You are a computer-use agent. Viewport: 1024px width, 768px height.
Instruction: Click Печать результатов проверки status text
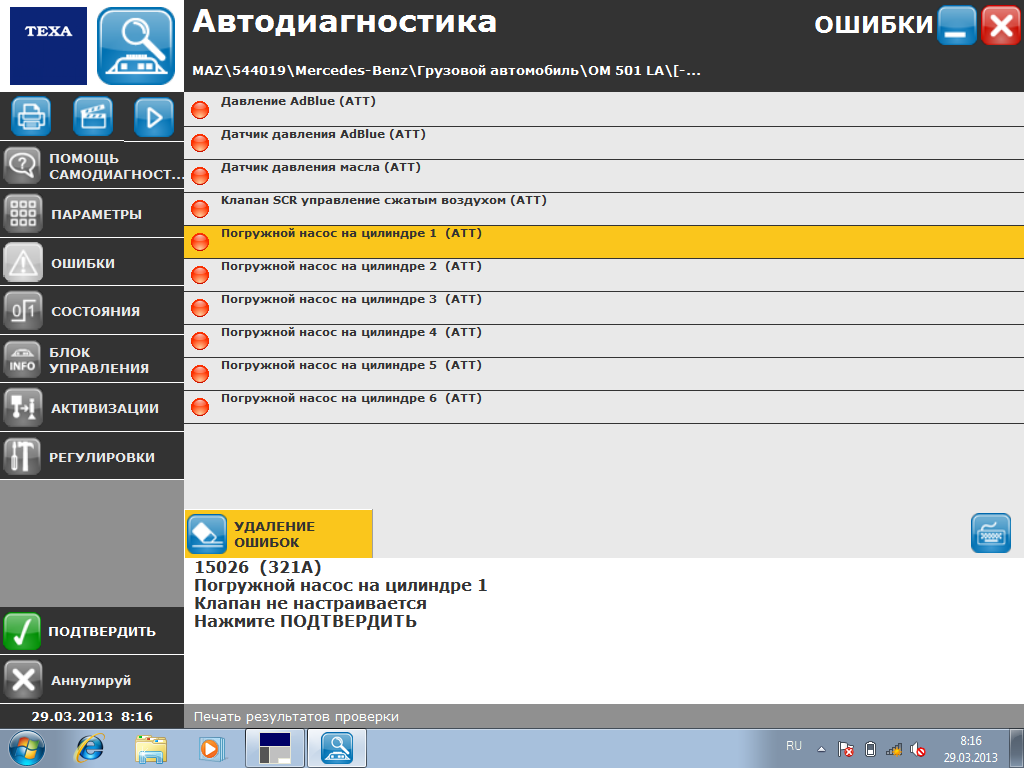pyautogui.click(x=296, y=716)
